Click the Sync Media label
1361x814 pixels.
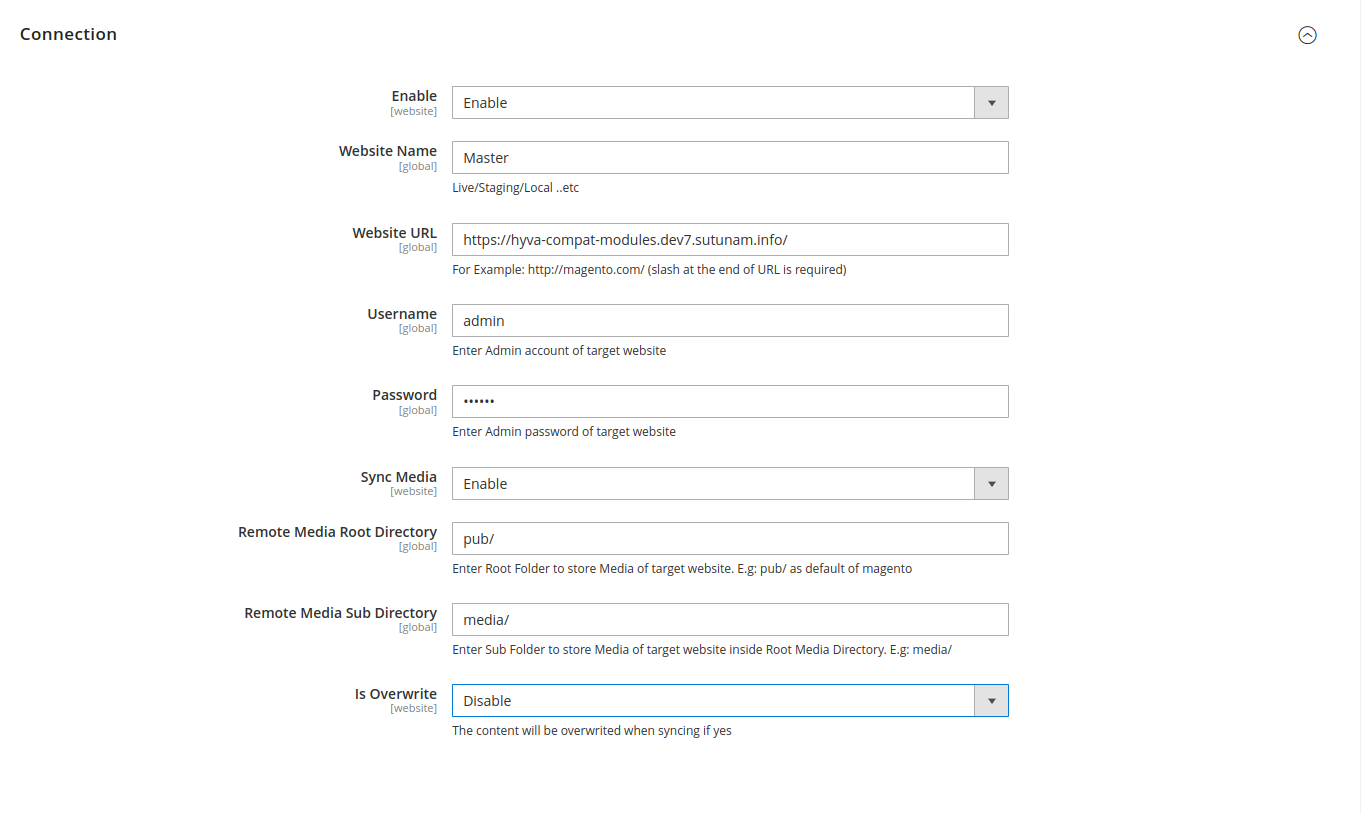pos(399,477)
